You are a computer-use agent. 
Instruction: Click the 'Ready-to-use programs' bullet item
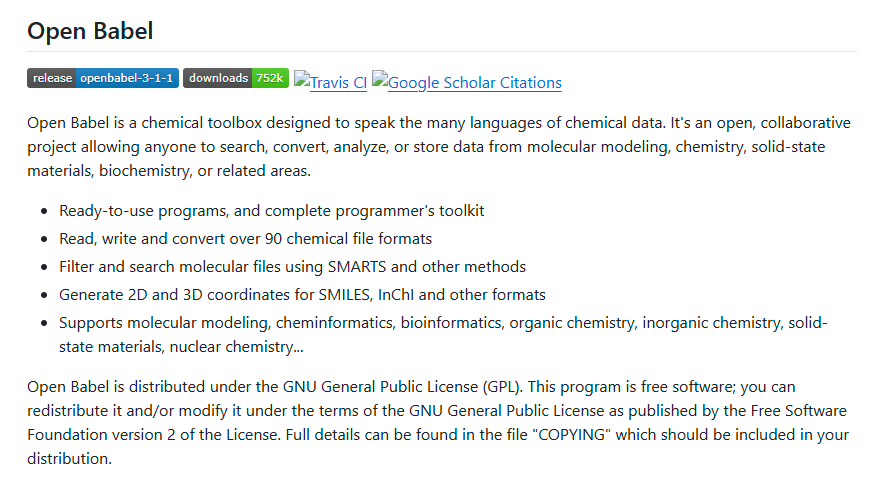coord(272,211)
